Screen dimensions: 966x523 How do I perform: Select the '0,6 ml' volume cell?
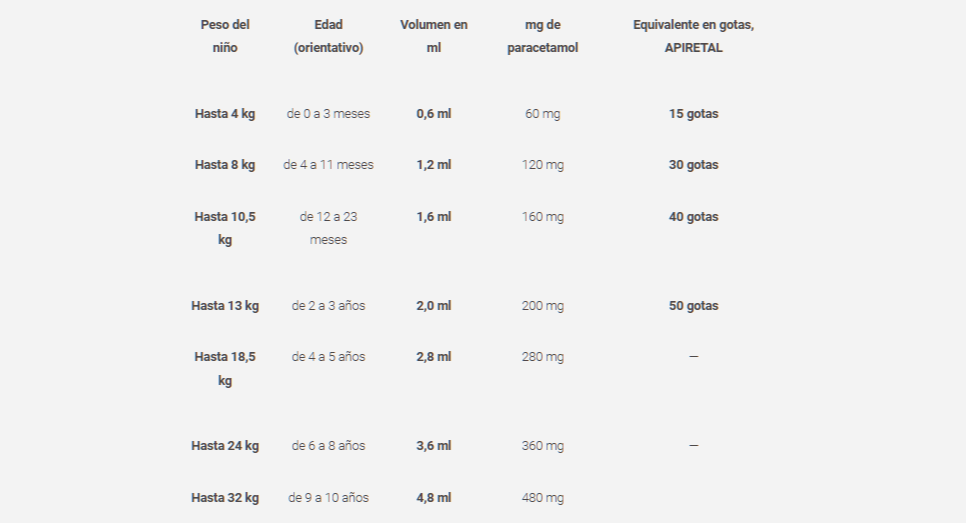pos(433,114)
